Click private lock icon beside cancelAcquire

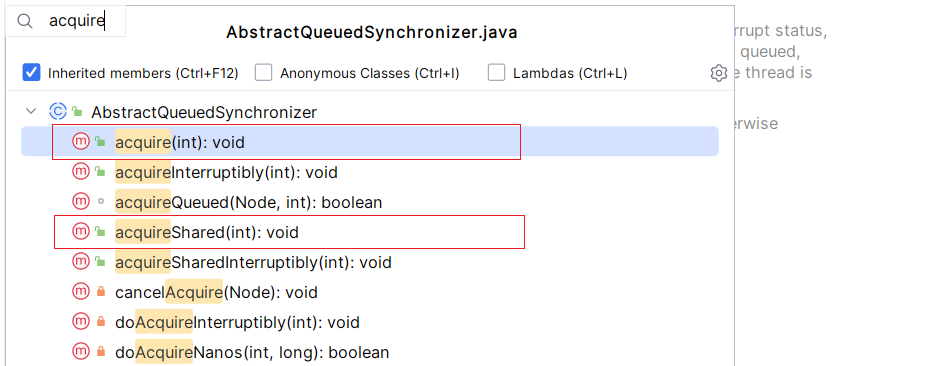tap(101, 292)
